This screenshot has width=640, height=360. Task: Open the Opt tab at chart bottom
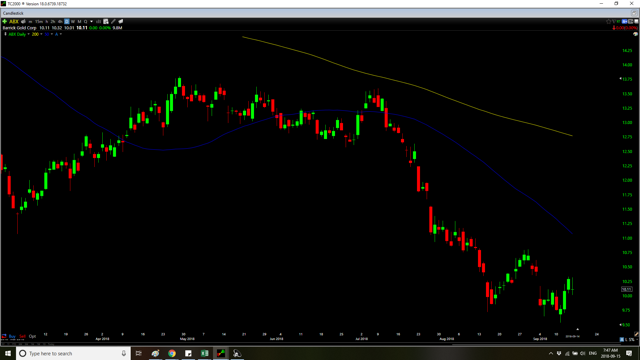(x=32, y=336)
